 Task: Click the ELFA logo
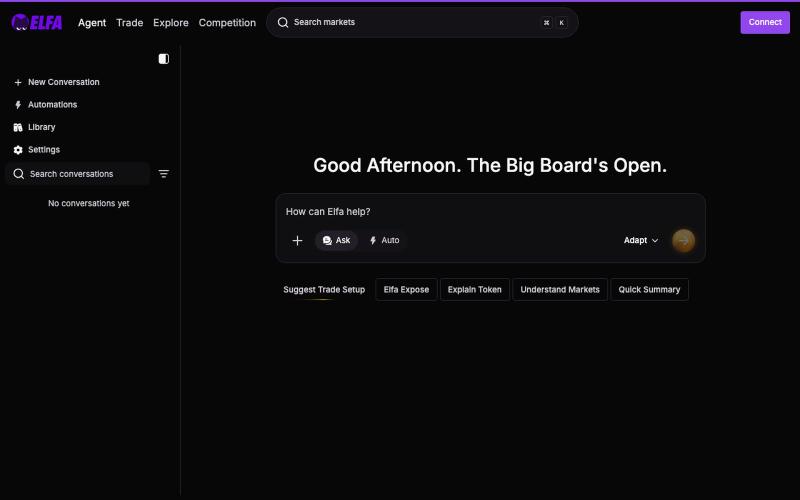(x=37, y=22)
